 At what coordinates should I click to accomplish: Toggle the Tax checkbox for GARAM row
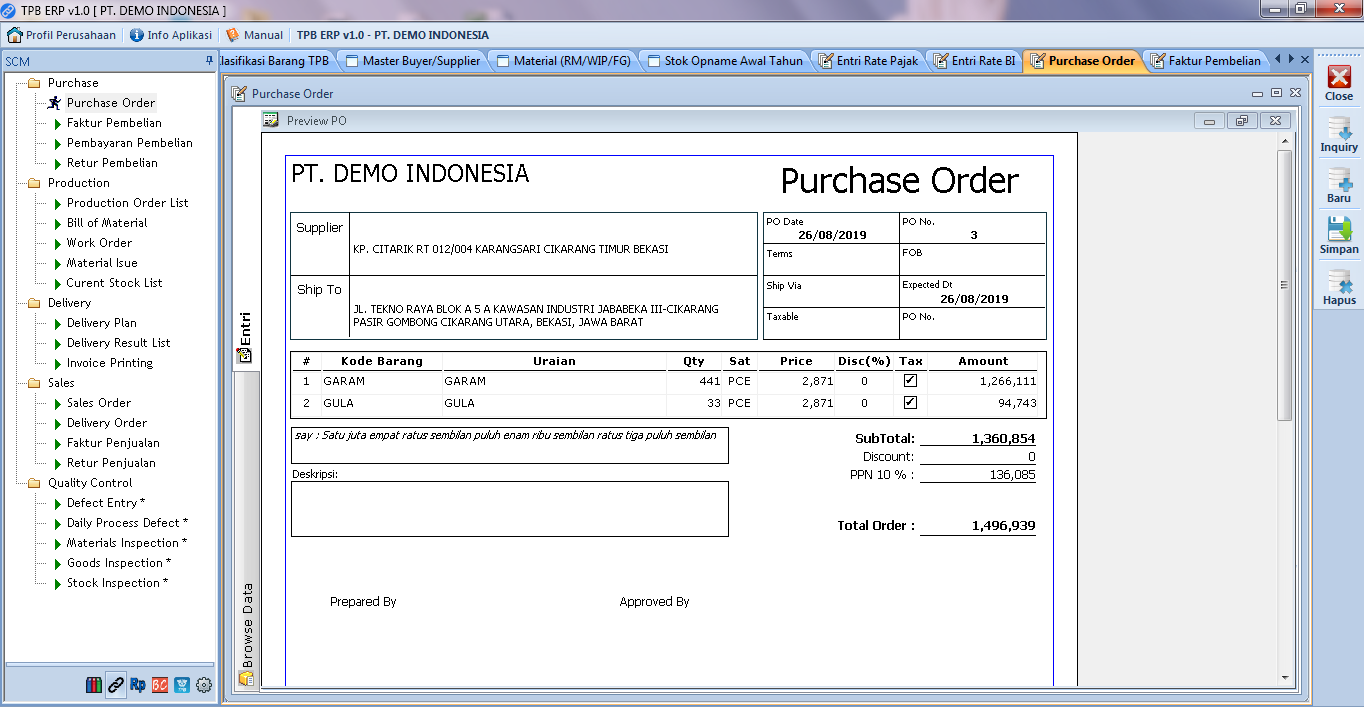910,381
